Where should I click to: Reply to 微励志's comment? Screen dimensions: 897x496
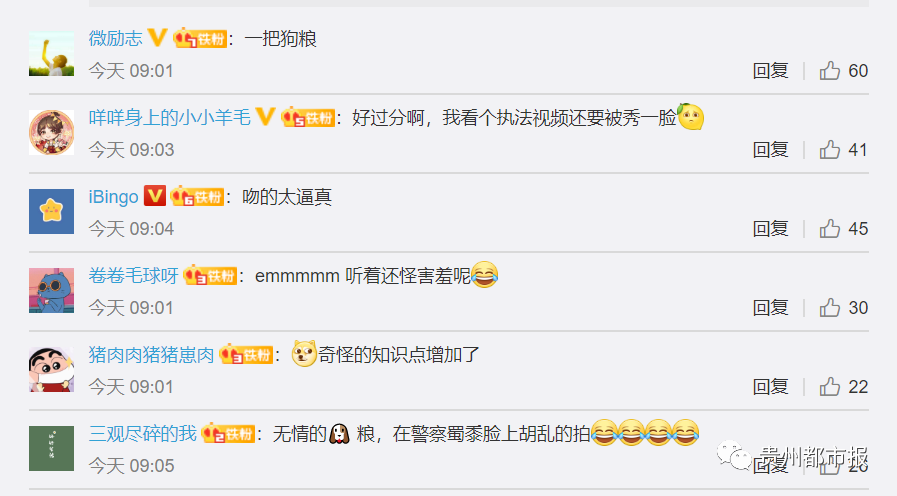[770, 71]
